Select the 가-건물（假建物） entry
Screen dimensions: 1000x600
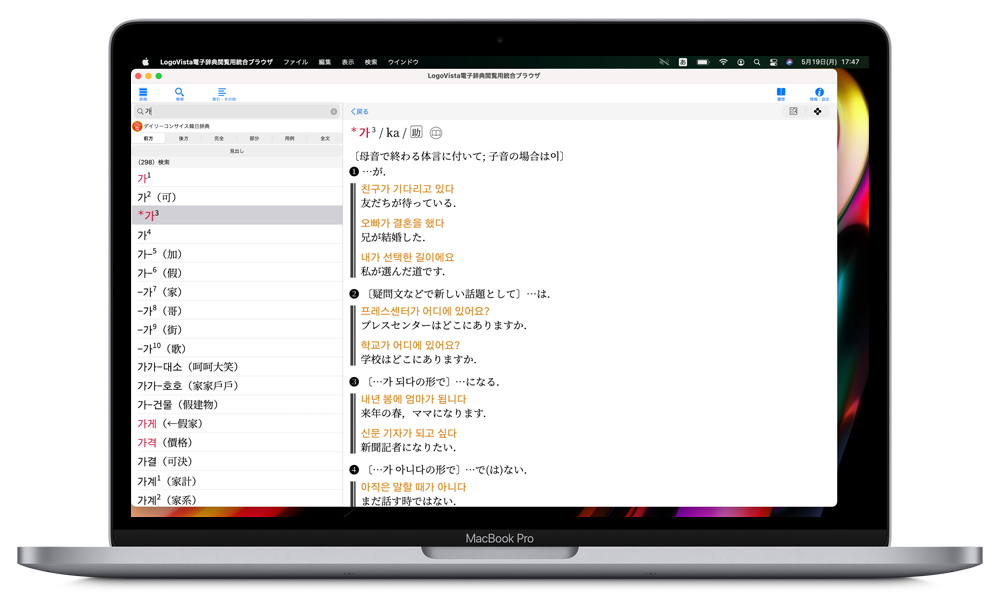click(x=237, y=404)
